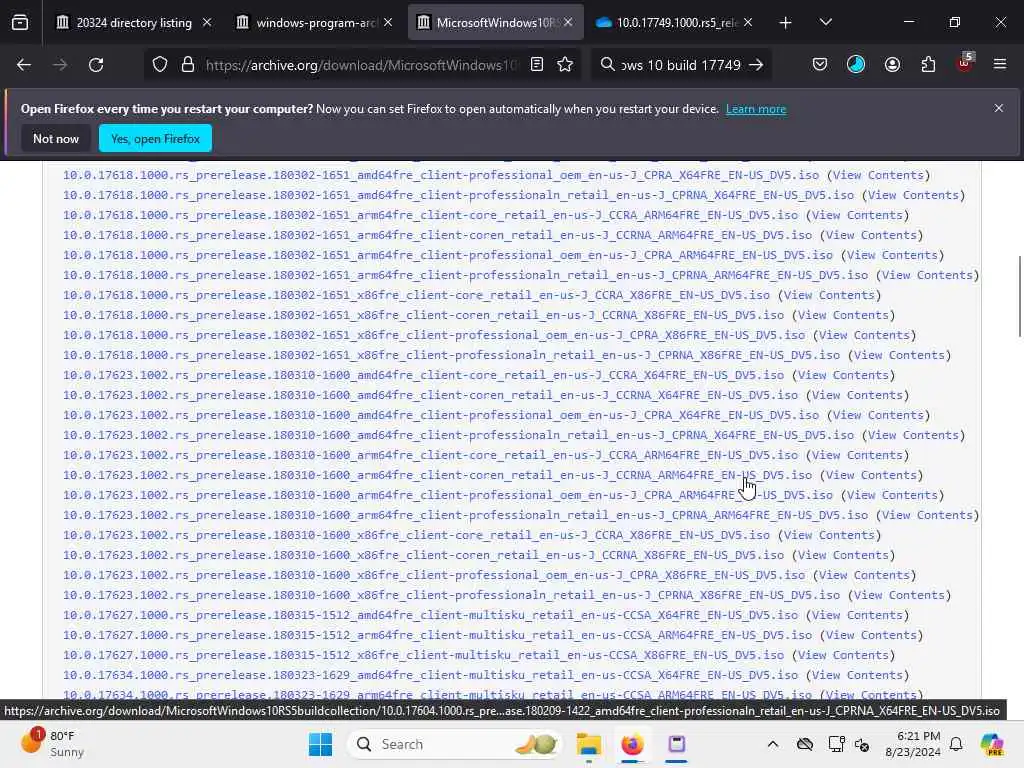Open tracking protection shield icon
Image resolution: width=1024 pixels, height=768 pixels.
160,65
